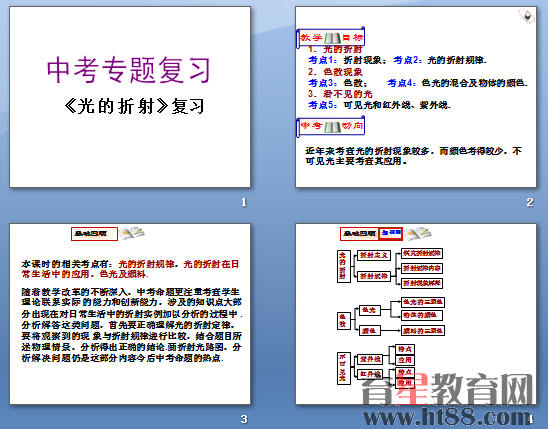
Task: Select slide 4 with the knowledge diagram
Action: pos(416,314)
